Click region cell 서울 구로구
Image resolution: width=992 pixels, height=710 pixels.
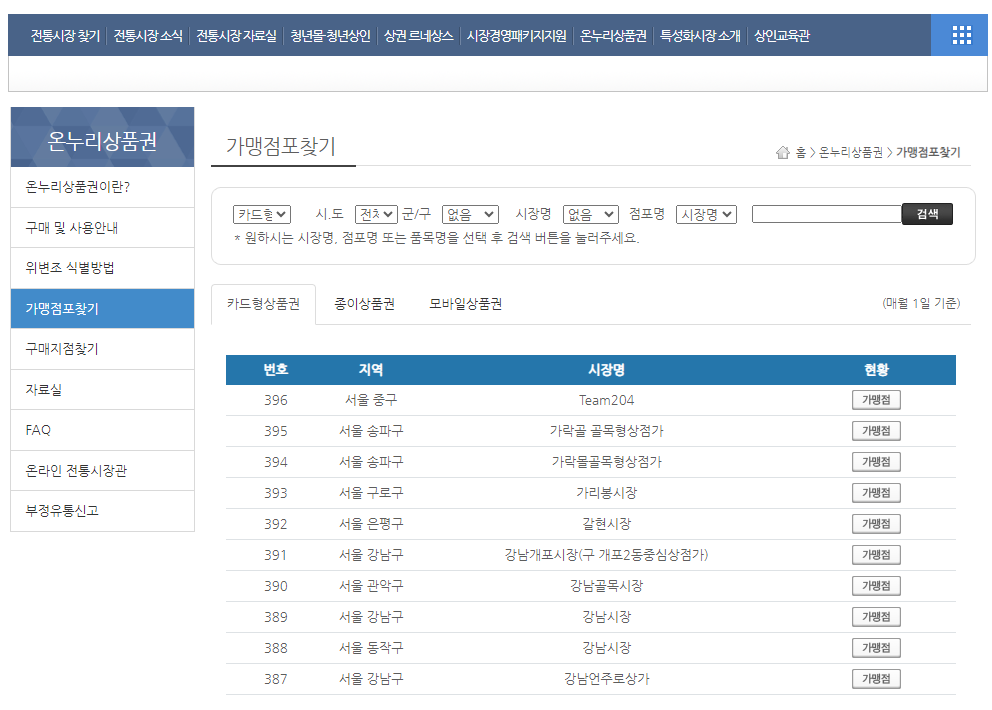[371, 493]
